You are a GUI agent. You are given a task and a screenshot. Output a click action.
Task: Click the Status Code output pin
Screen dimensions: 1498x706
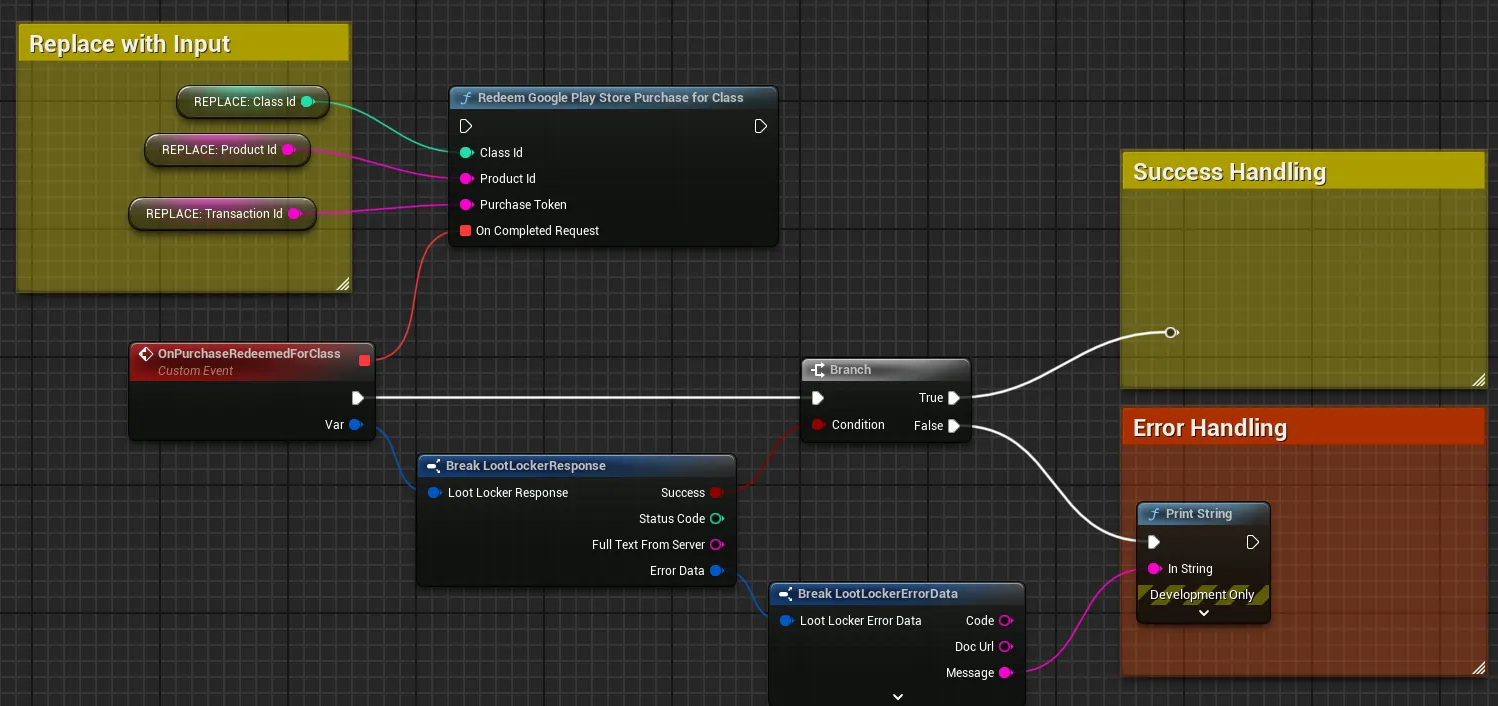click(x=716, y=518)
